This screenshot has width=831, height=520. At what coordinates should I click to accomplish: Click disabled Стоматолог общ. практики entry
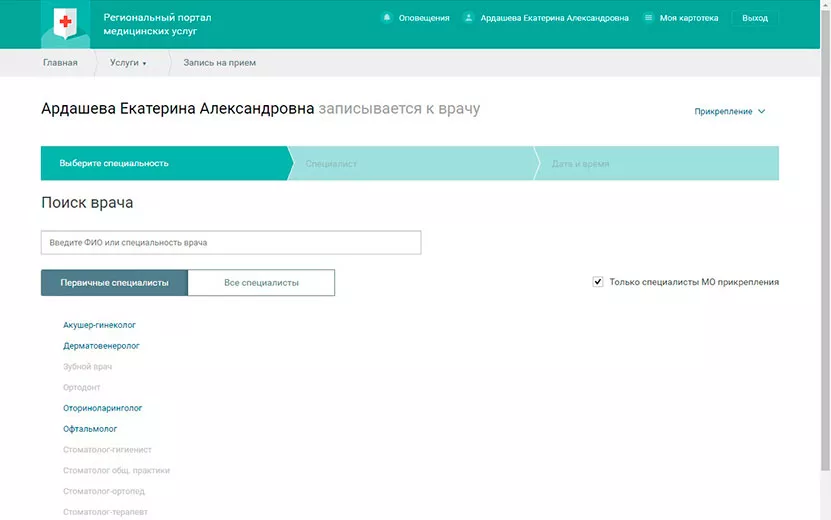pos(116,470)
